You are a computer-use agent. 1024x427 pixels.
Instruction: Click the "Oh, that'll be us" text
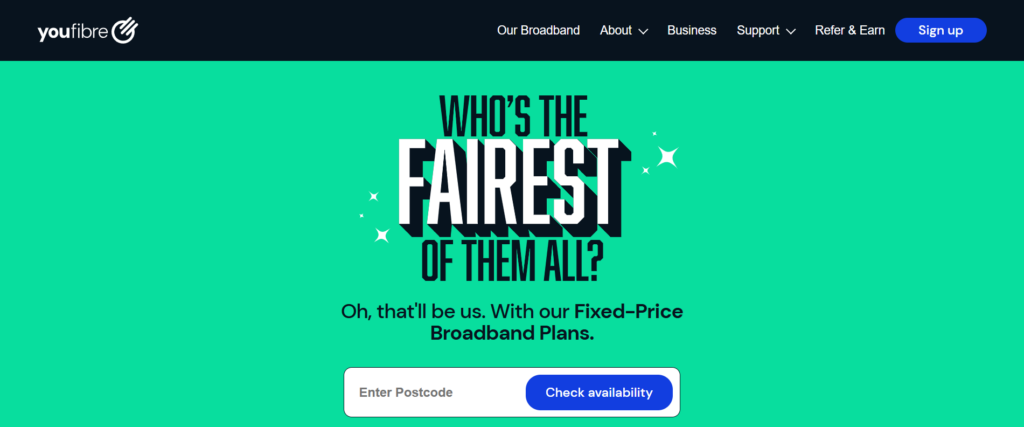(x=419, y=311)
